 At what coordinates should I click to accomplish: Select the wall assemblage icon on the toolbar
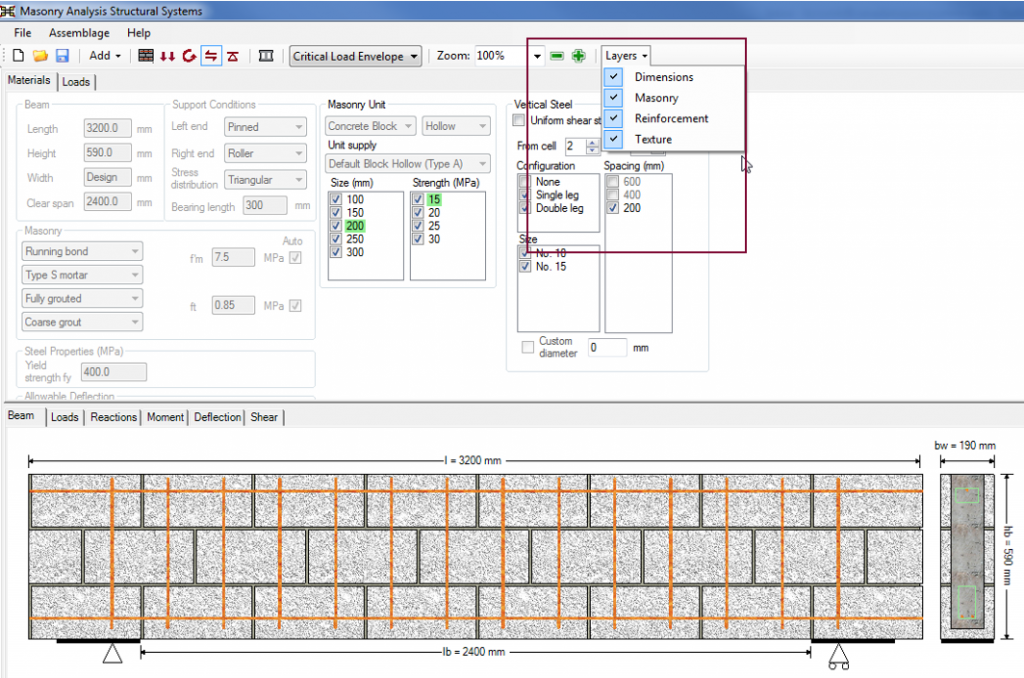tap(265, 56)
